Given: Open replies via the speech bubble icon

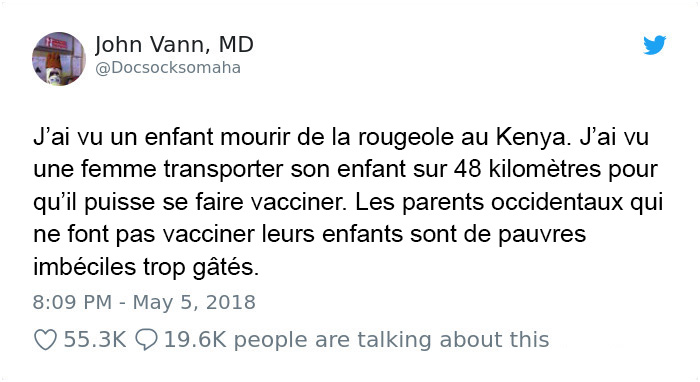Looking at the screenshot, I should point(146,340).
